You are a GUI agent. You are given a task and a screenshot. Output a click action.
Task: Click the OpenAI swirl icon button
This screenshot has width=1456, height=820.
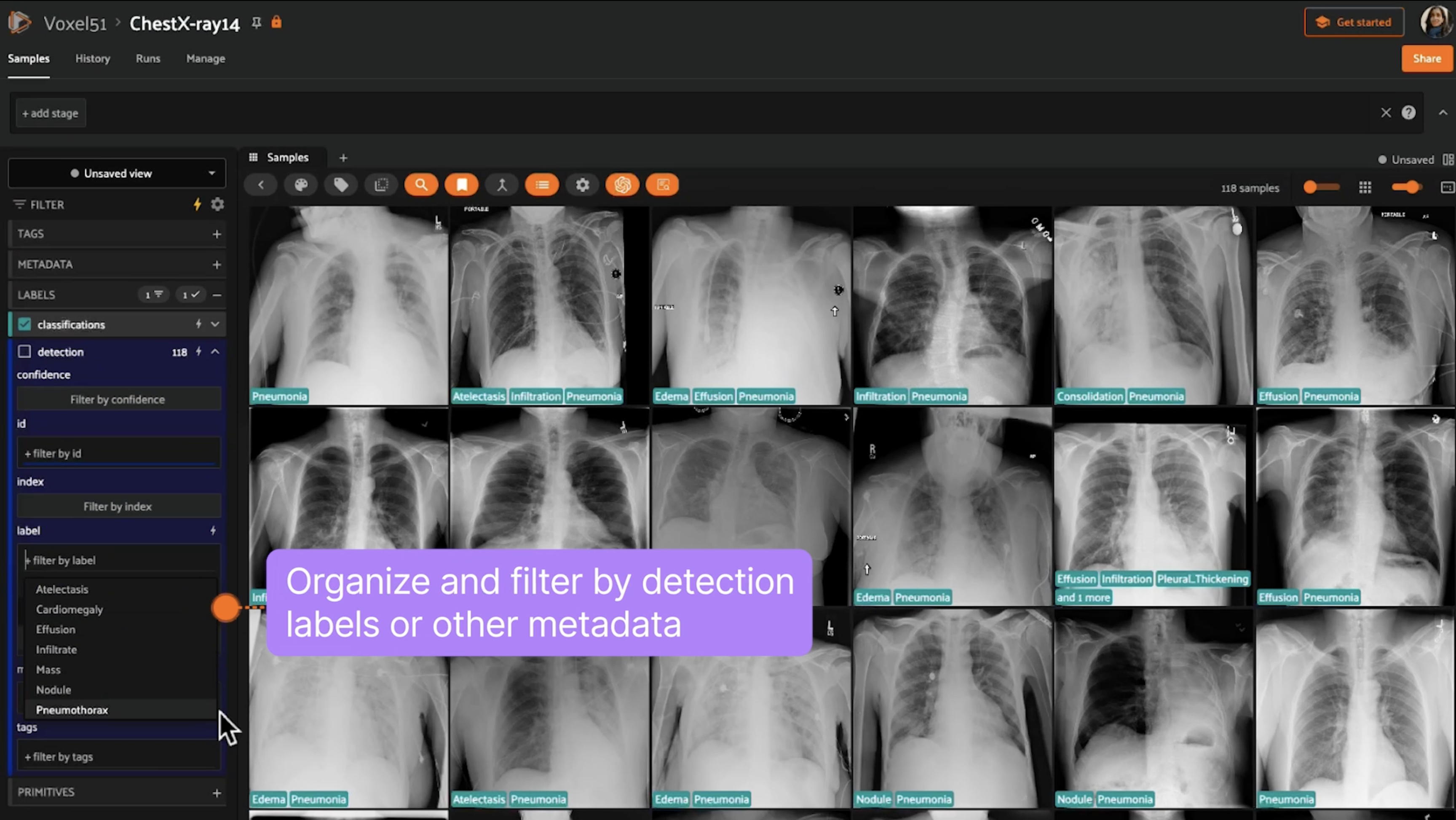(622, 185)
